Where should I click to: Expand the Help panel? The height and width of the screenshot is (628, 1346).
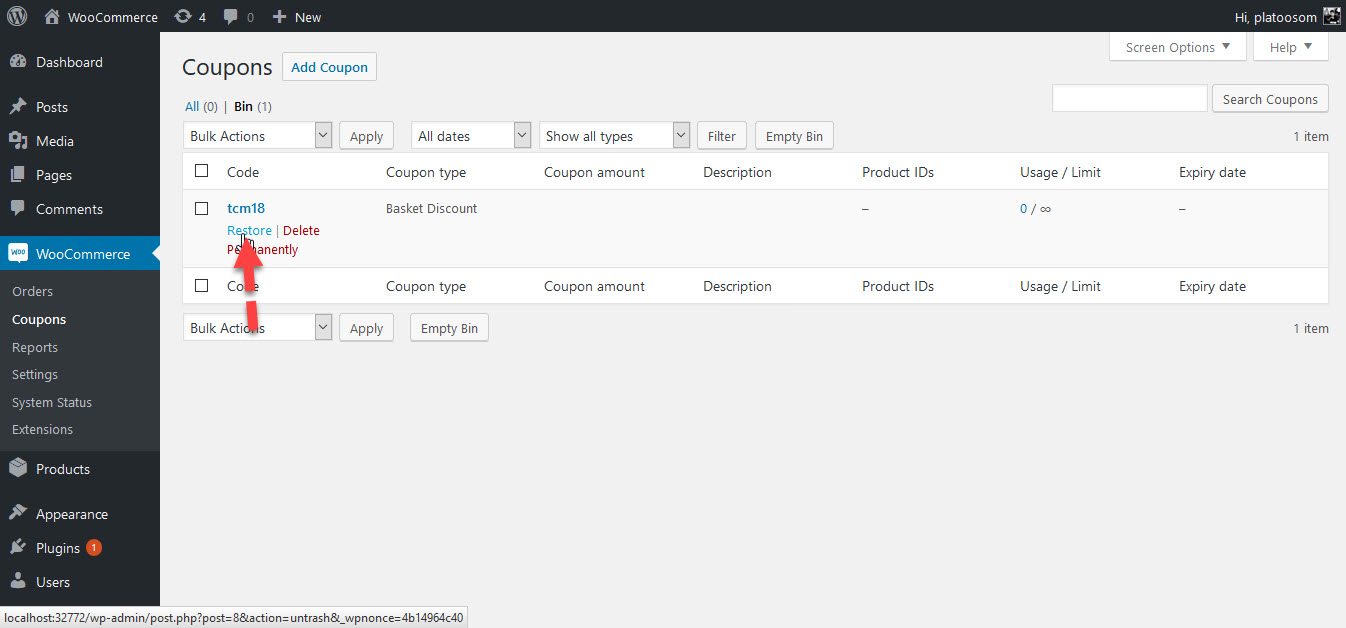(x=1291, y=47)
